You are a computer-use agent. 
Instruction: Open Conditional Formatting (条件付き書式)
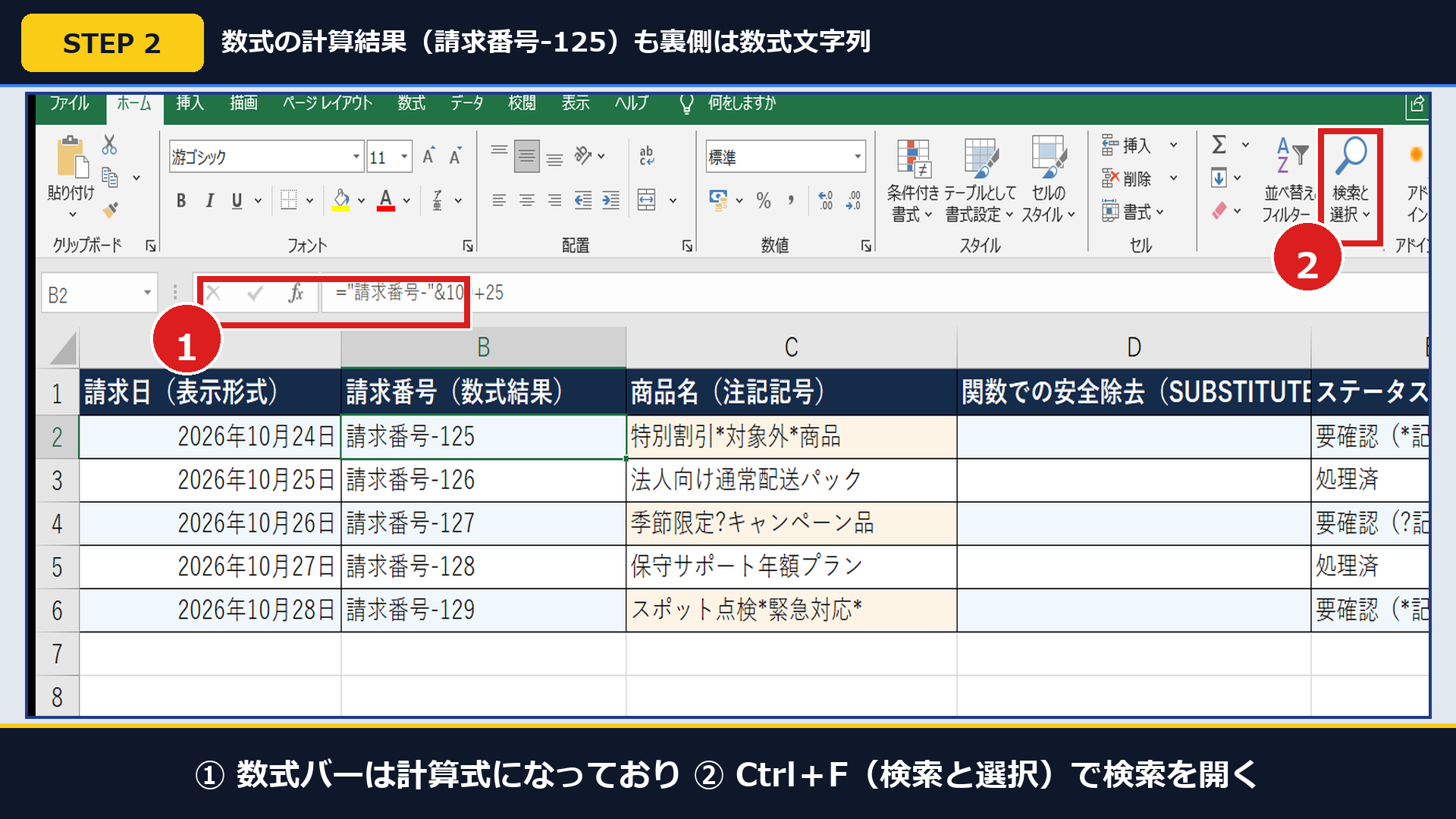click(913, 180)
